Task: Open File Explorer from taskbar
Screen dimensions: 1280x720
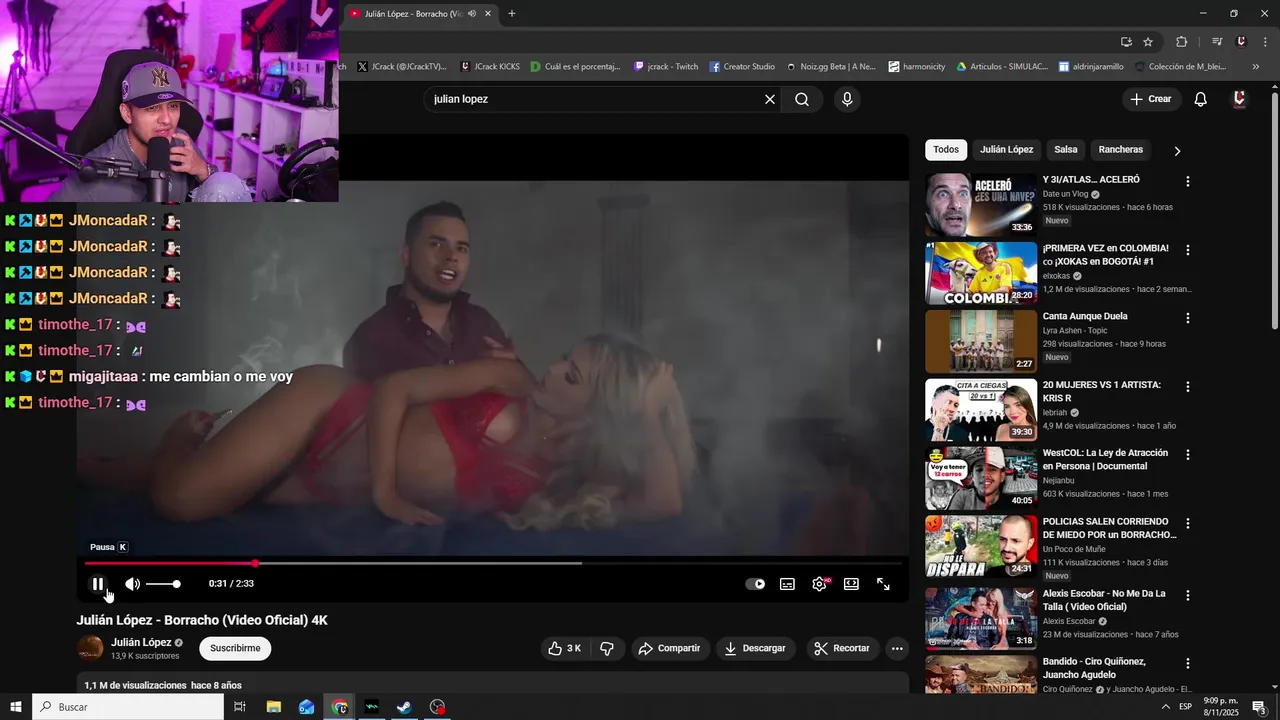Action: 274,707
